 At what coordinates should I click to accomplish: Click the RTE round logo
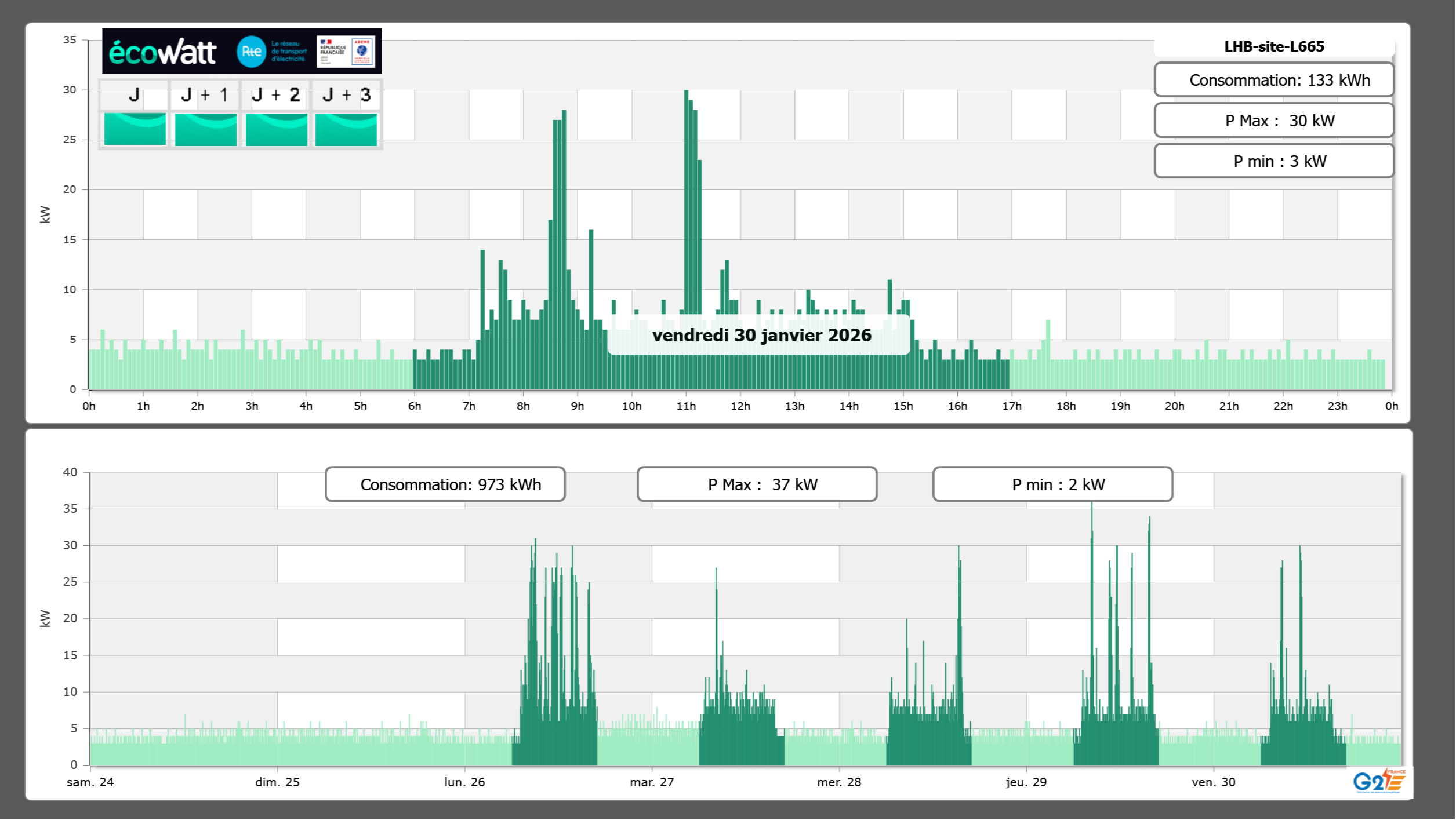(x=251, y=52)
